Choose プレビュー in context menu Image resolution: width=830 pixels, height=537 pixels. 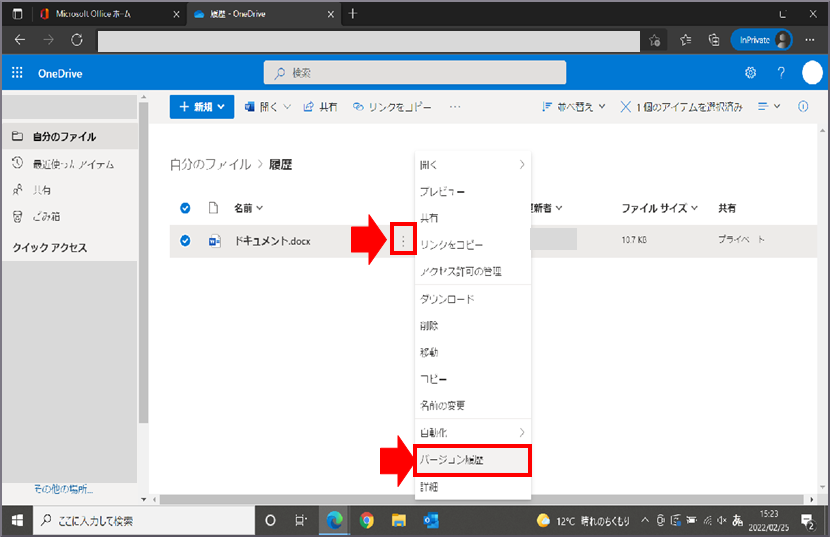(x=473, y=192)
